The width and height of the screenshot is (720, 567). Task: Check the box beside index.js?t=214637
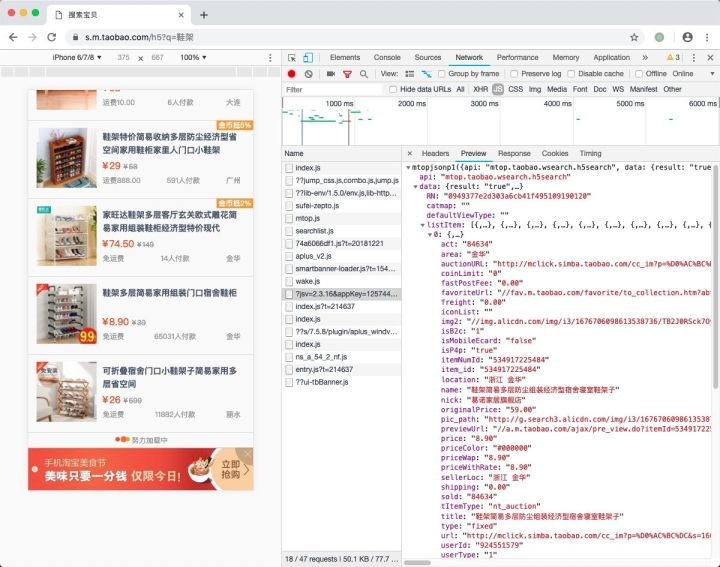pyautogui.click(x=289, y=307)
